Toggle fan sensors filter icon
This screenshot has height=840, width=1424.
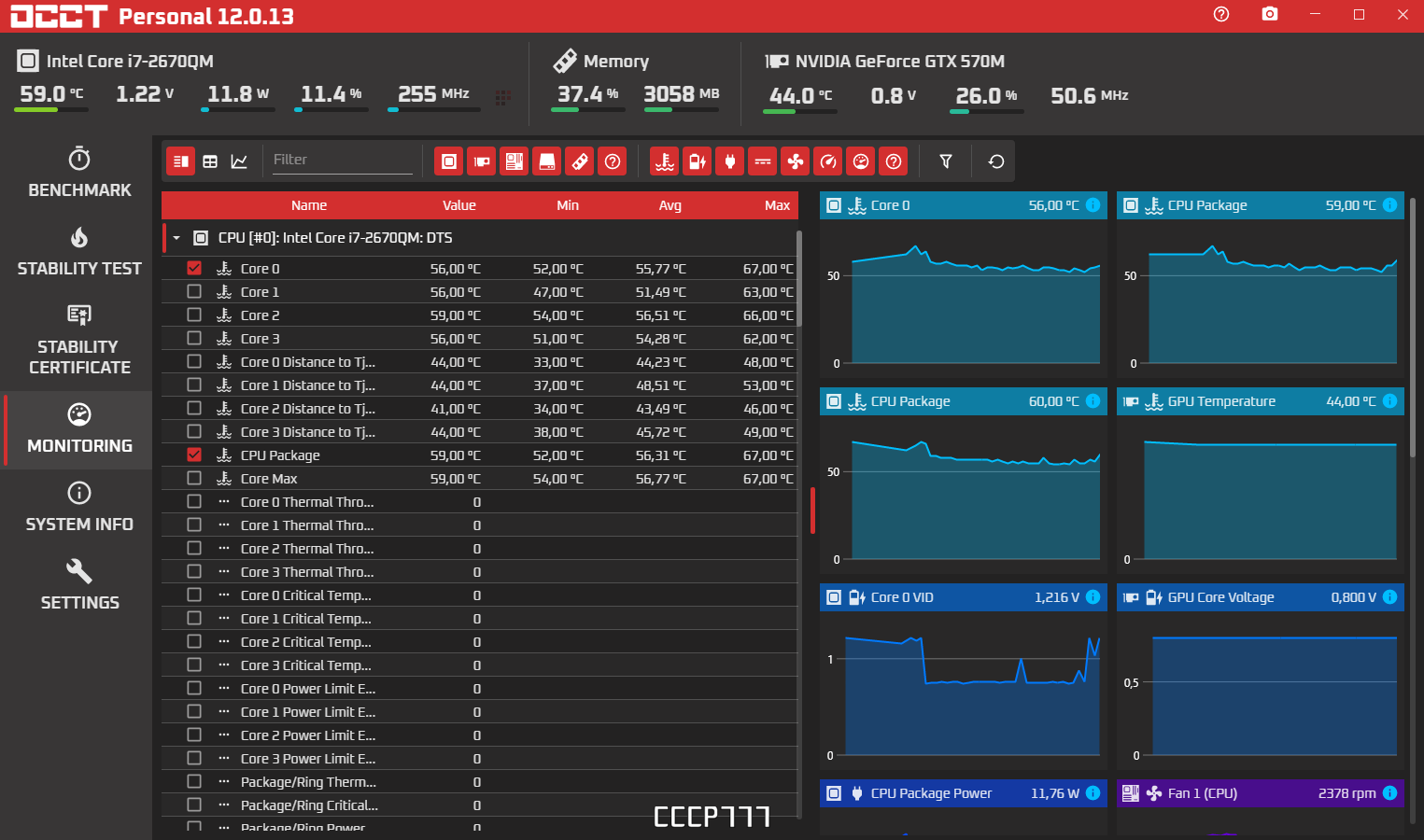point(796,161)
